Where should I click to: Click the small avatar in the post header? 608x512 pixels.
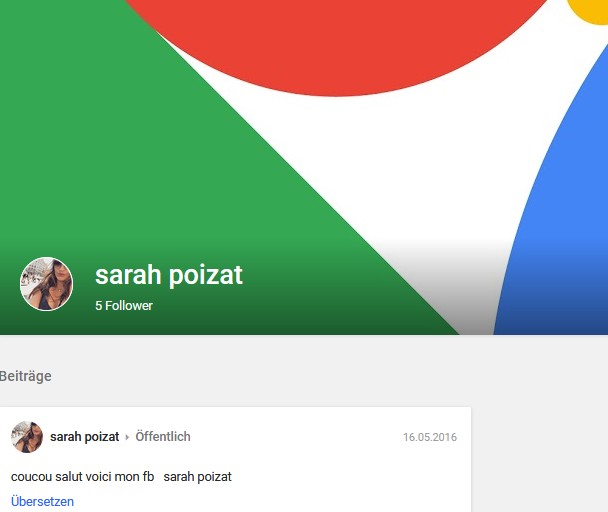pos(27,437)
